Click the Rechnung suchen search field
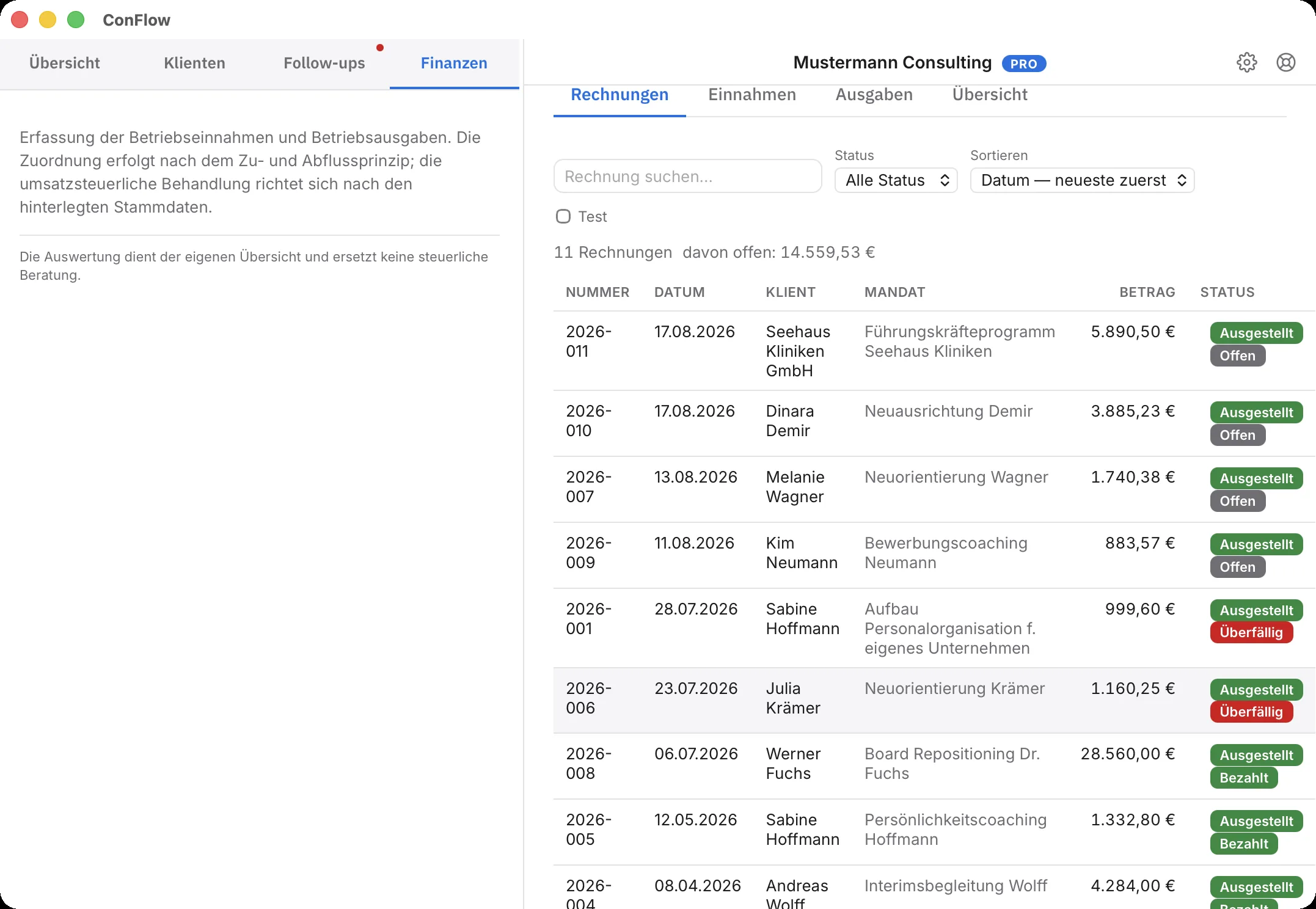Image resolution: width=1316 pixels, height=909 pixels. (x=687, y=177)
